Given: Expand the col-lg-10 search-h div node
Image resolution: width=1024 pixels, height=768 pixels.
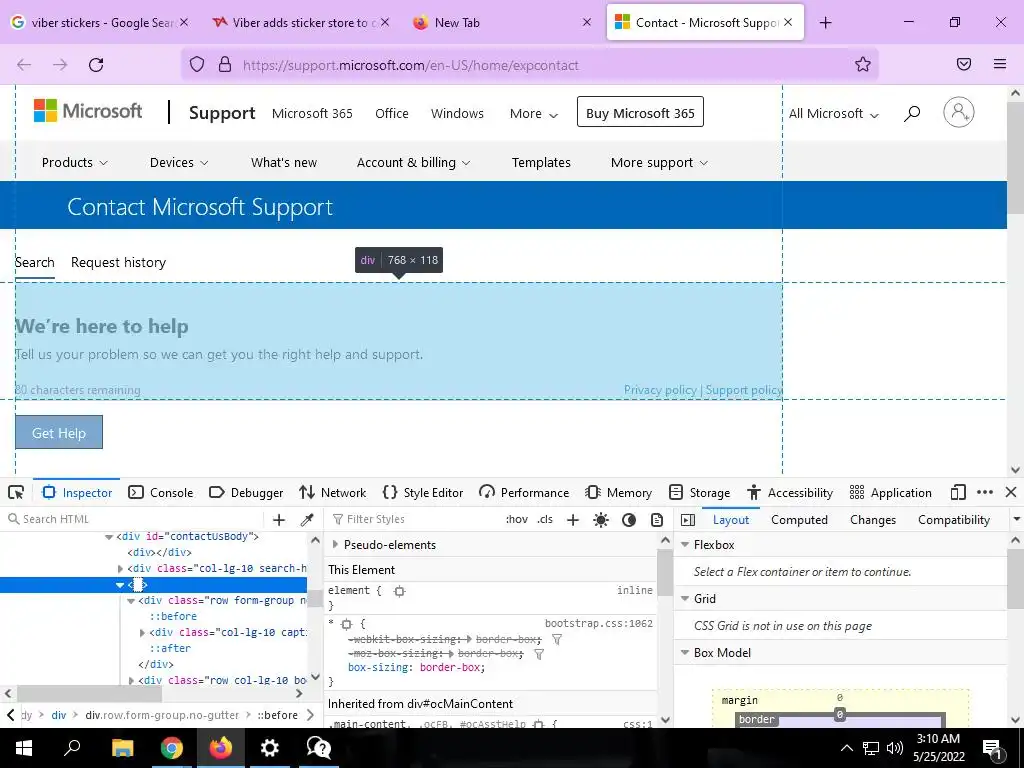Looking at the screenshot, I should [120, 569].
